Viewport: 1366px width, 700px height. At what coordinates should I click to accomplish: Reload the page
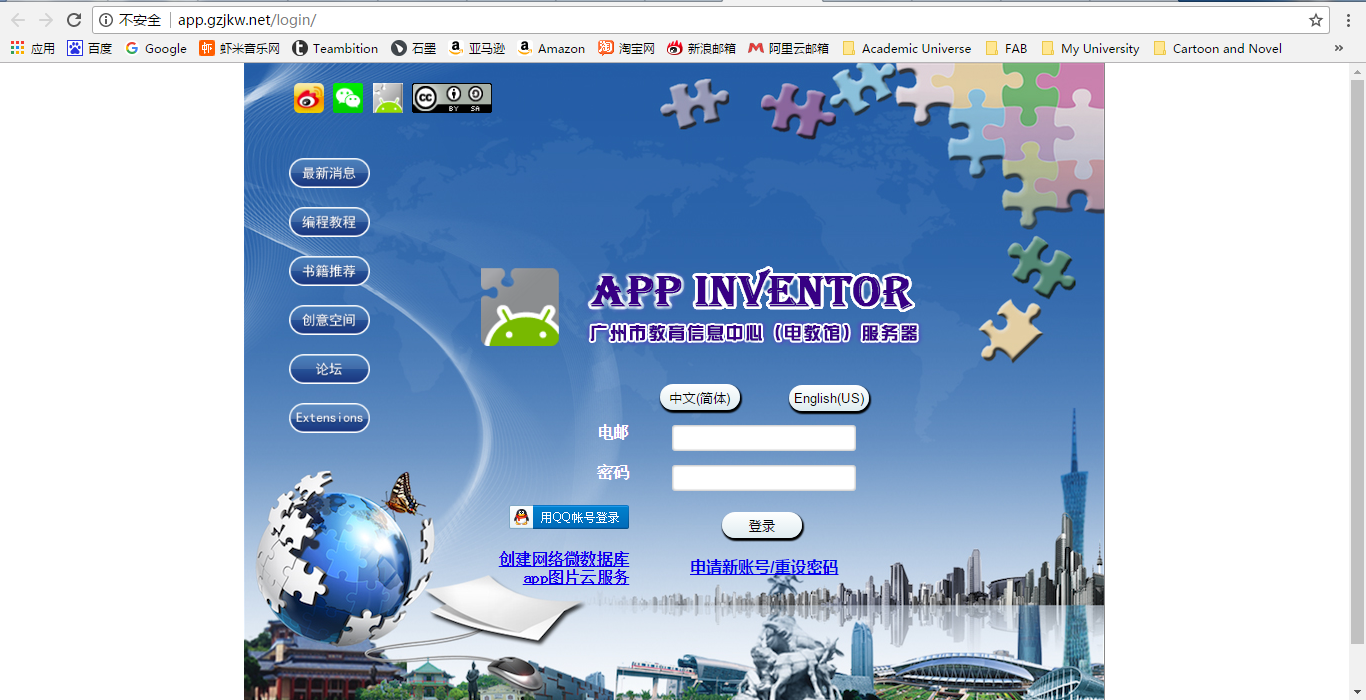pos(73,20)
